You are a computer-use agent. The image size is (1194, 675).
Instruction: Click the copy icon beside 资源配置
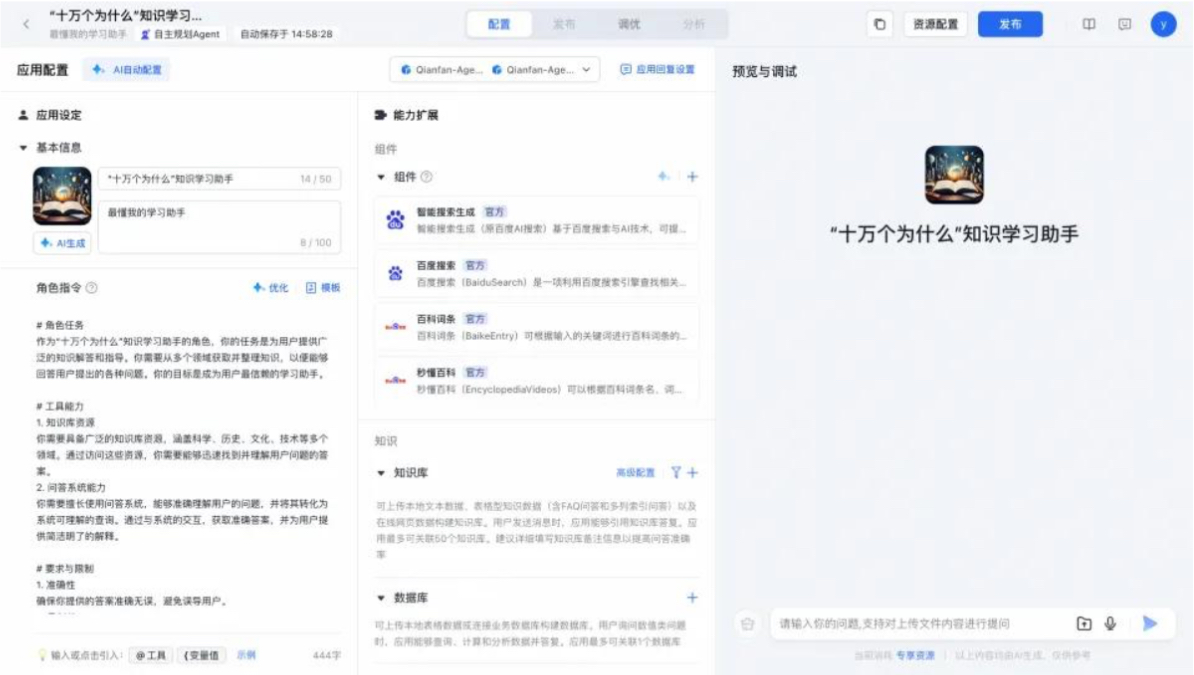880,24
